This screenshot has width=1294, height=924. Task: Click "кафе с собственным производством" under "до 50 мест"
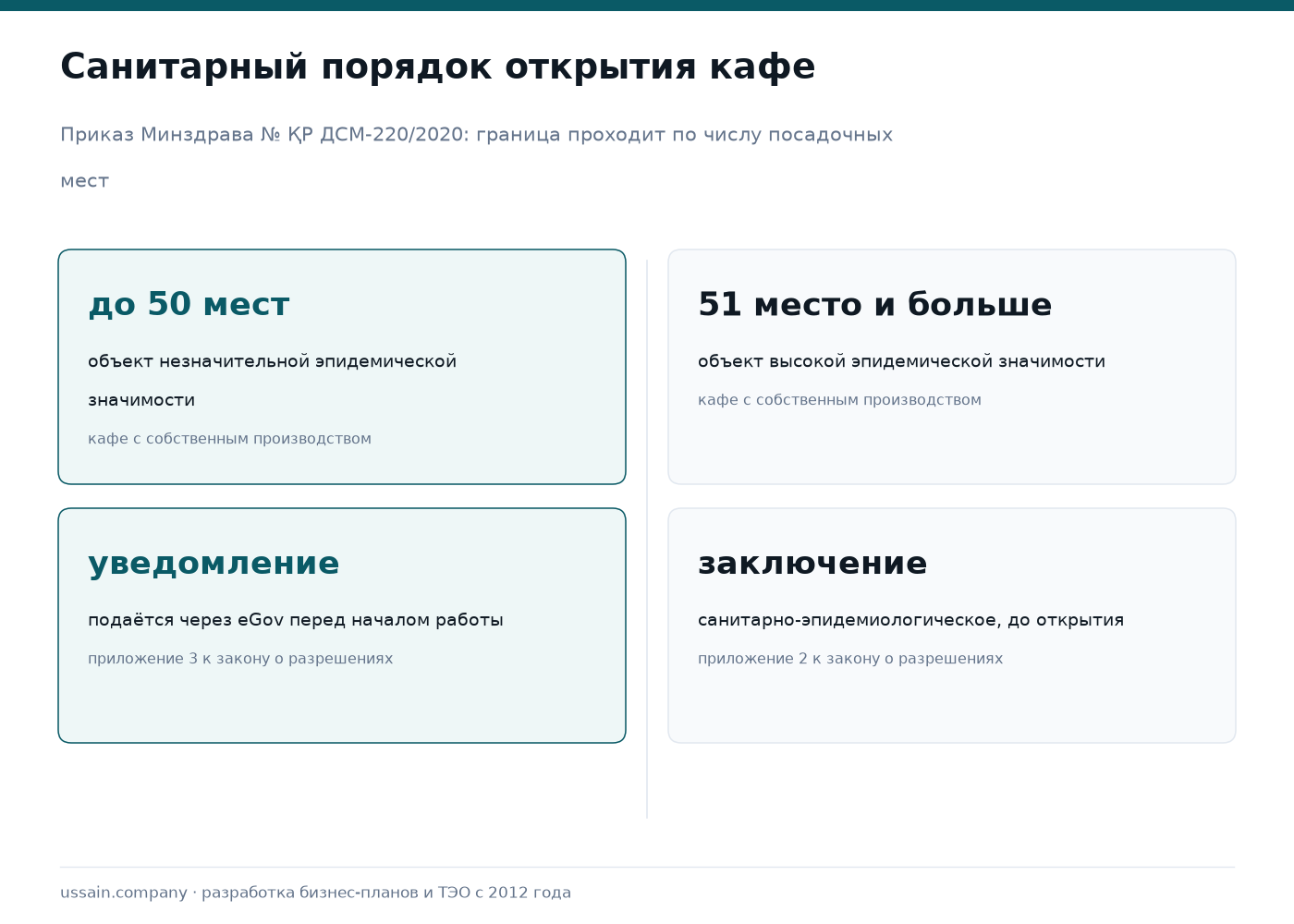coord(229,439)
